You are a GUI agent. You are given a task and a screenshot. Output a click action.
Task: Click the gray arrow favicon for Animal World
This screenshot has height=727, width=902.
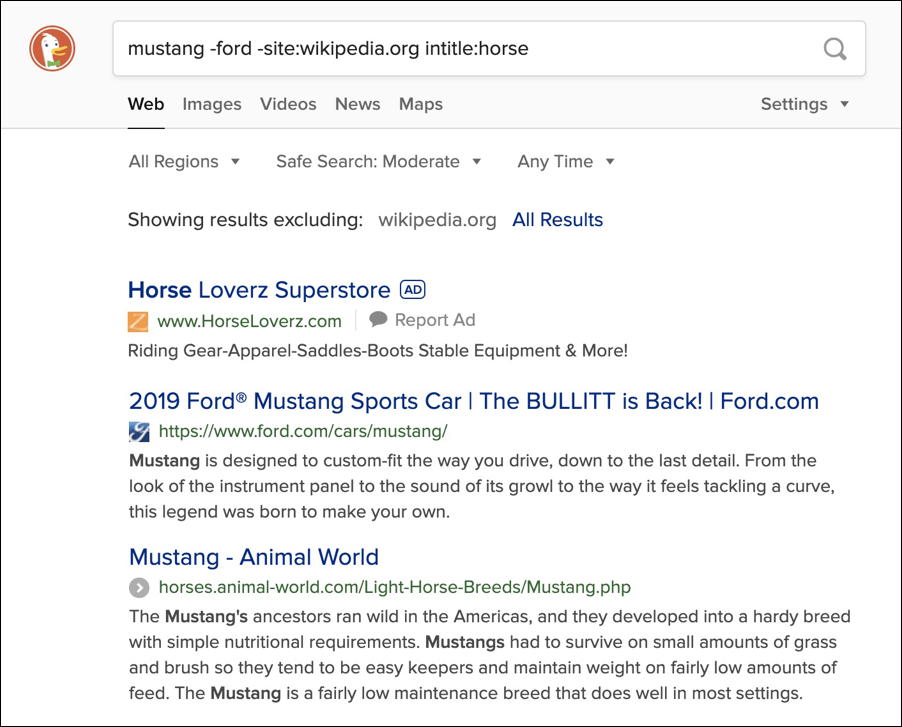(139, 588)
